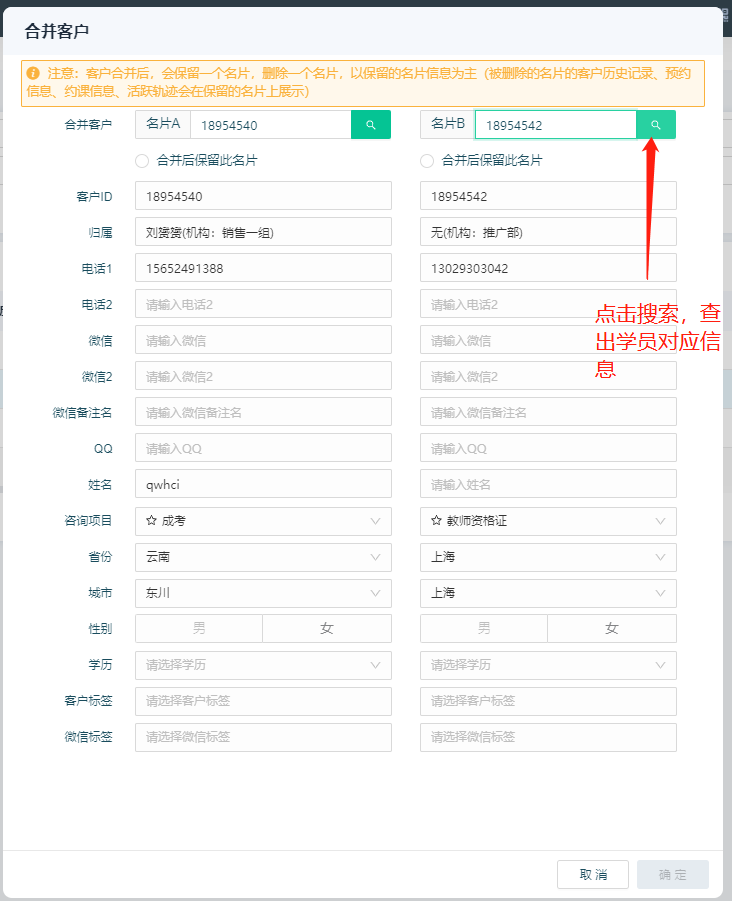Click the 取消 button
This screenshot has width=732, height=901.
pyautogui.click(x=593, y=875)
